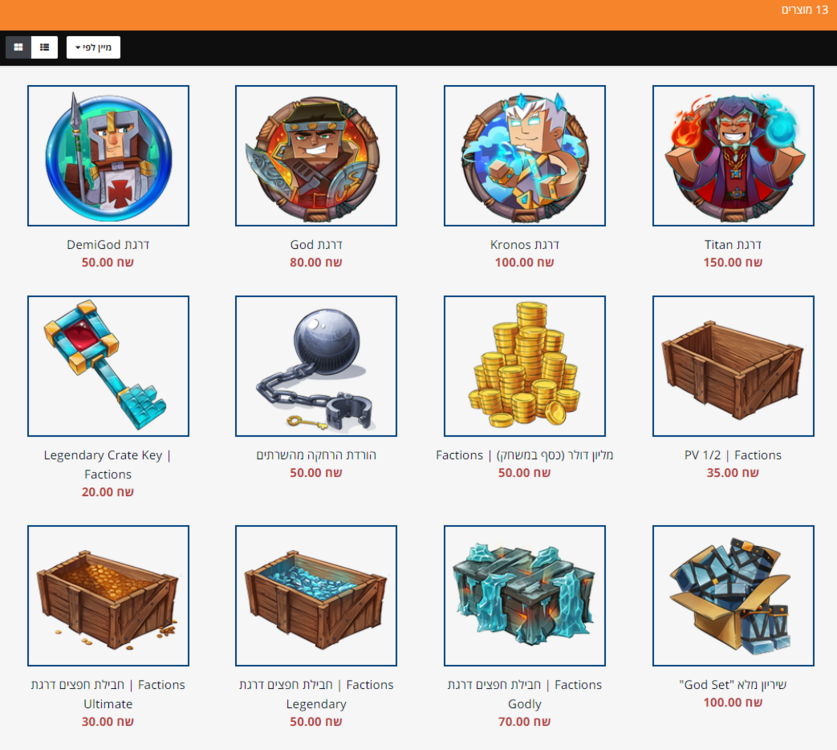Screen dimensions: 837x750
Task: Click the ball and chain unban image
Action: coord(316,366)
